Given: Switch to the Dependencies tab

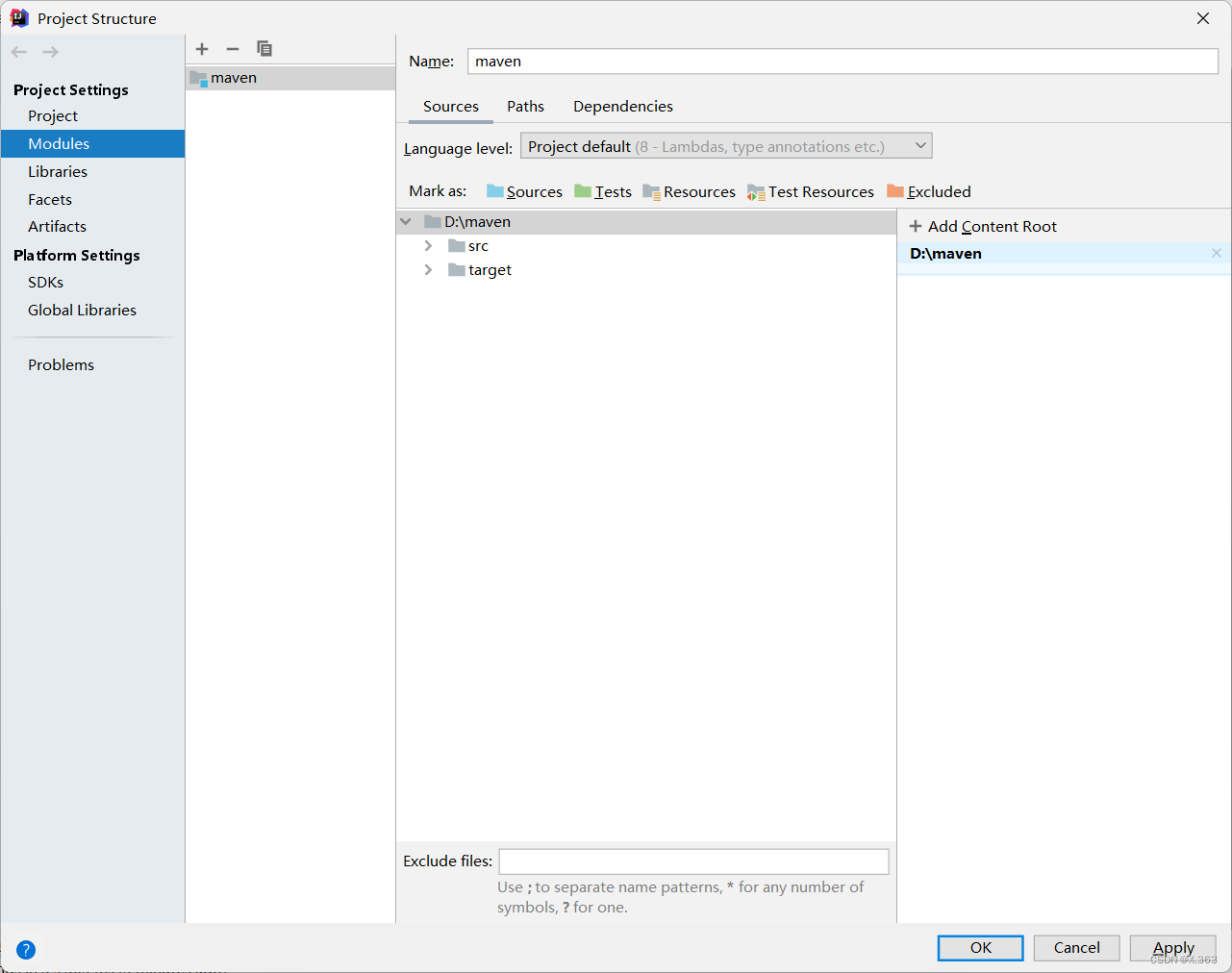Looking at the screenshot, I should click(x=623, y=107).
